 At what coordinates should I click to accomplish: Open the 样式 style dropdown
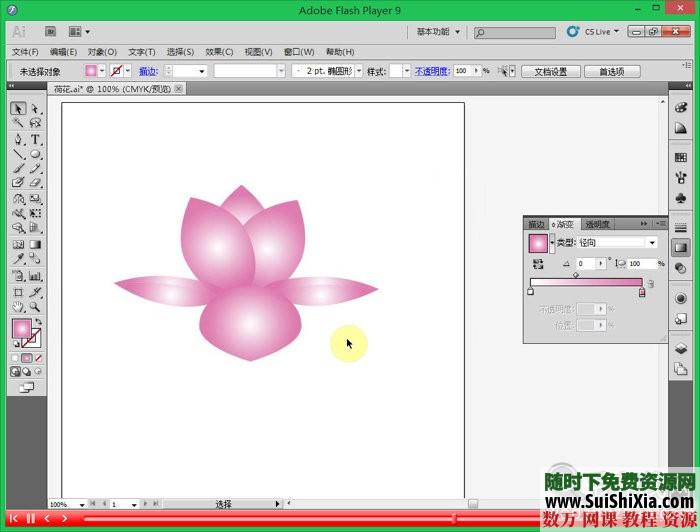[x=406, y=71]
